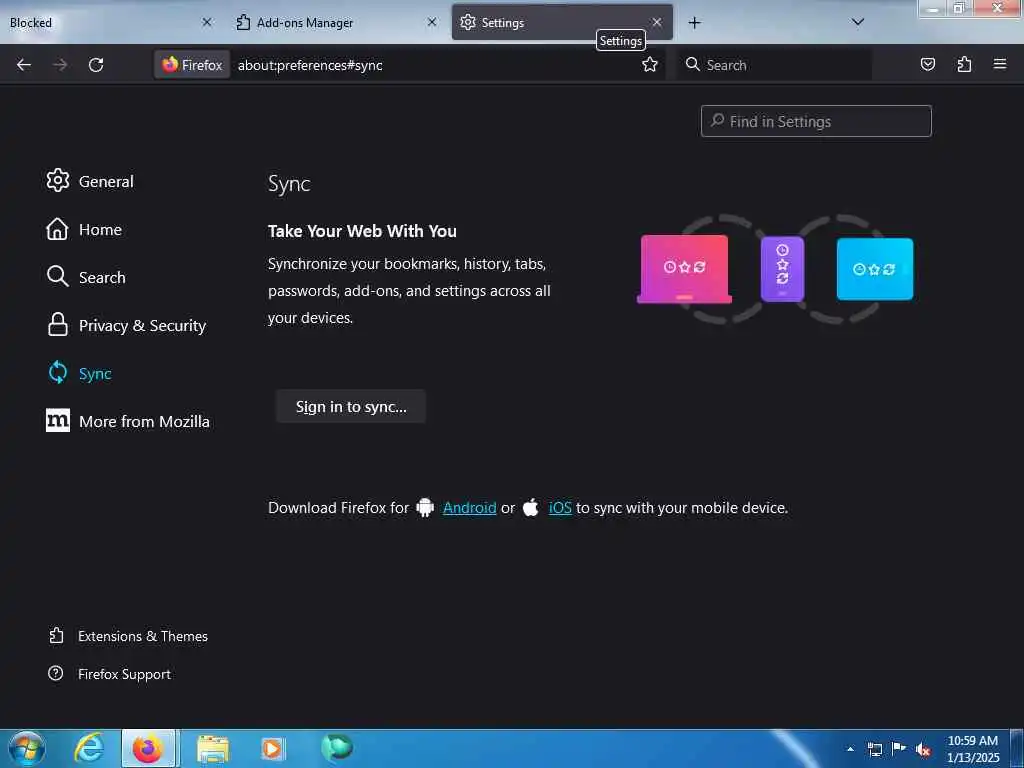1024x768 pixels.
Task: Click the Mozilla m logo icon
Action: coord(57,421)
